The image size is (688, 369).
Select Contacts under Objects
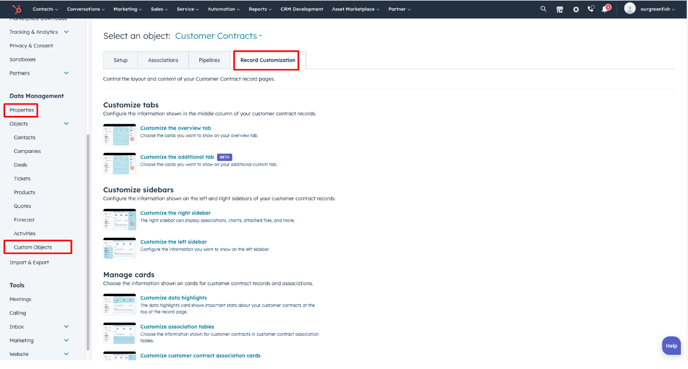click(24, 137)
